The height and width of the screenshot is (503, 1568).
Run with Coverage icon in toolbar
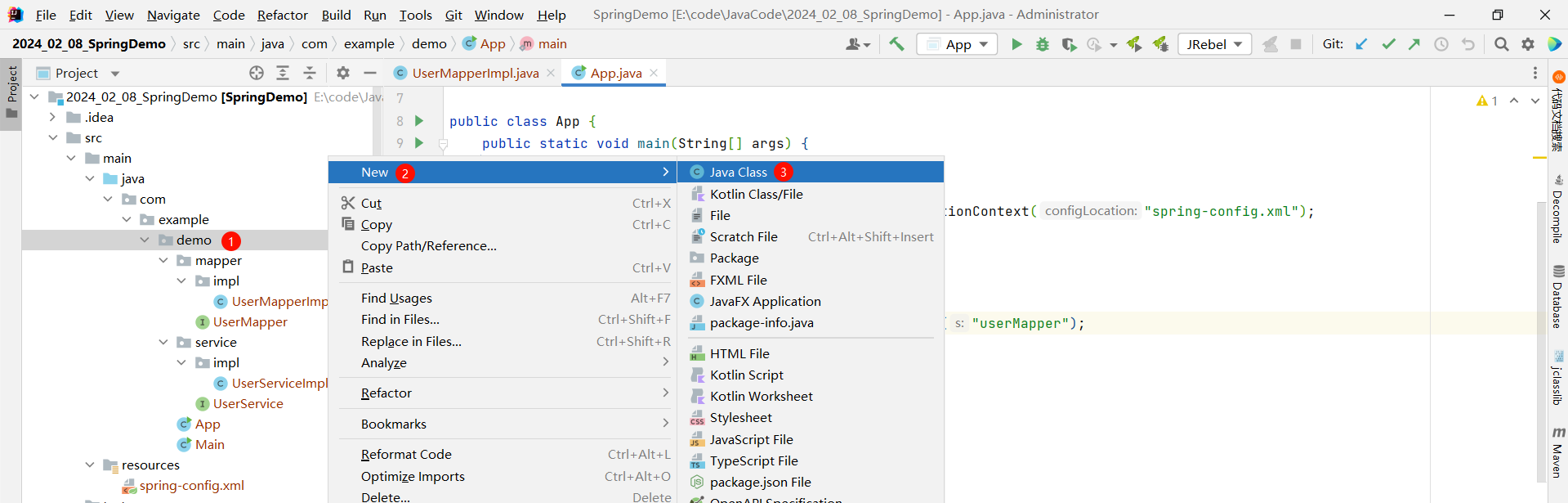pyautogui.click(x=1069, y=44)
